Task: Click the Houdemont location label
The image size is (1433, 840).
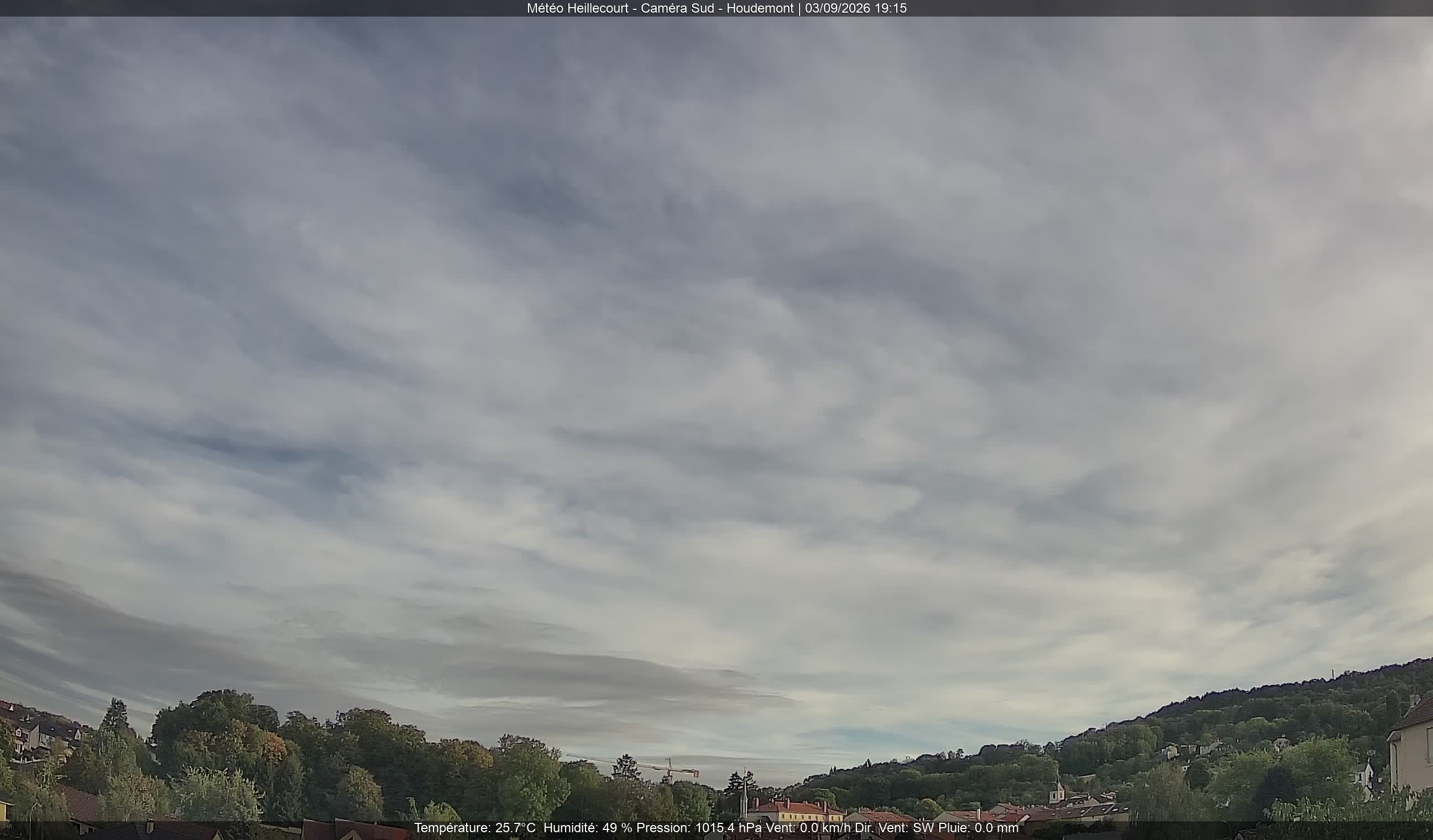Action: coord(760,8)
